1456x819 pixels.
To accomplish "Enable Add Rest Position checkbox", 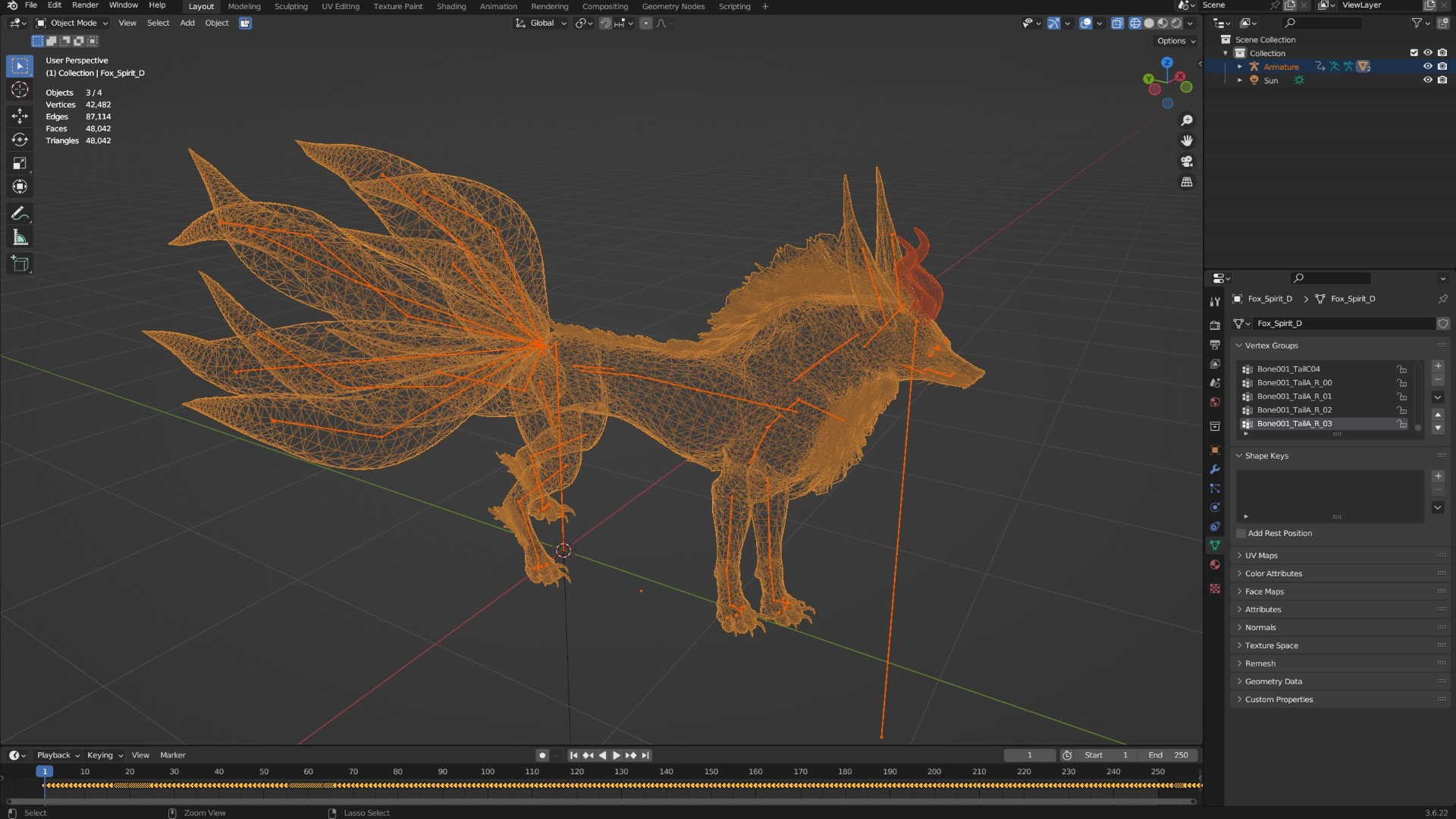I will (x=1241, y=534).
